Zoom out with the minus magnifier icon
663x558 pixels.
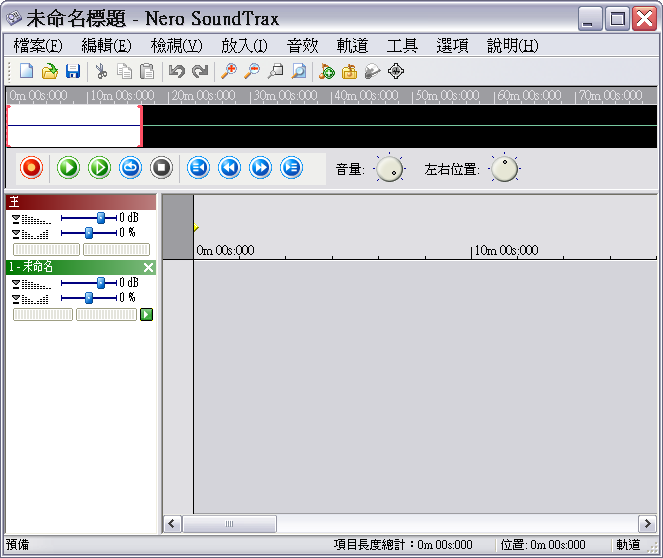(x=252, y=71)
